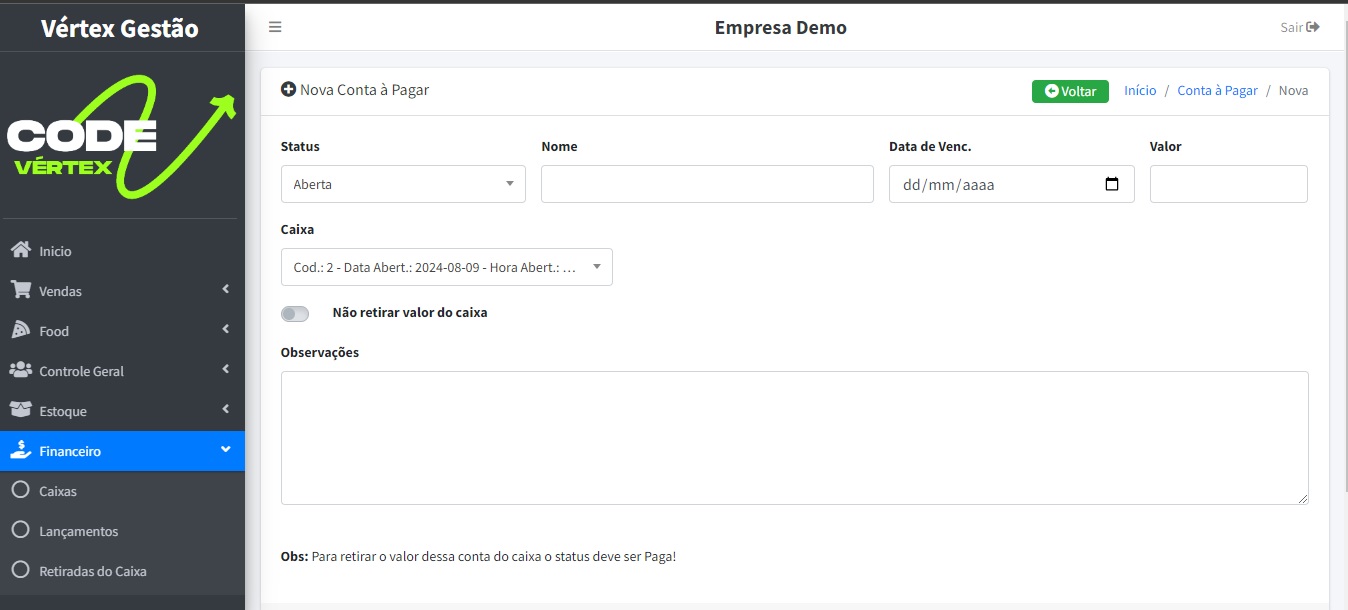Open the Lançamentos submenu entry
1348x610 pixels.
coord(78,531)
